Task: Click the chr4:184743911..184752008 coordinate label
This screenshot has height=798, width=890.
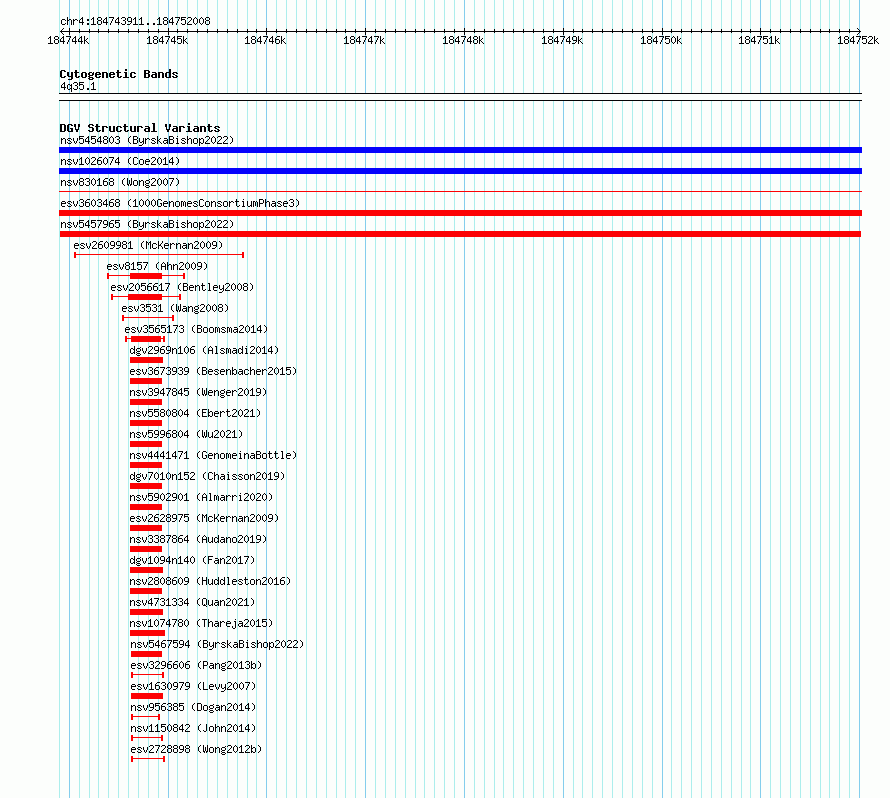Action: coord(136,21)
